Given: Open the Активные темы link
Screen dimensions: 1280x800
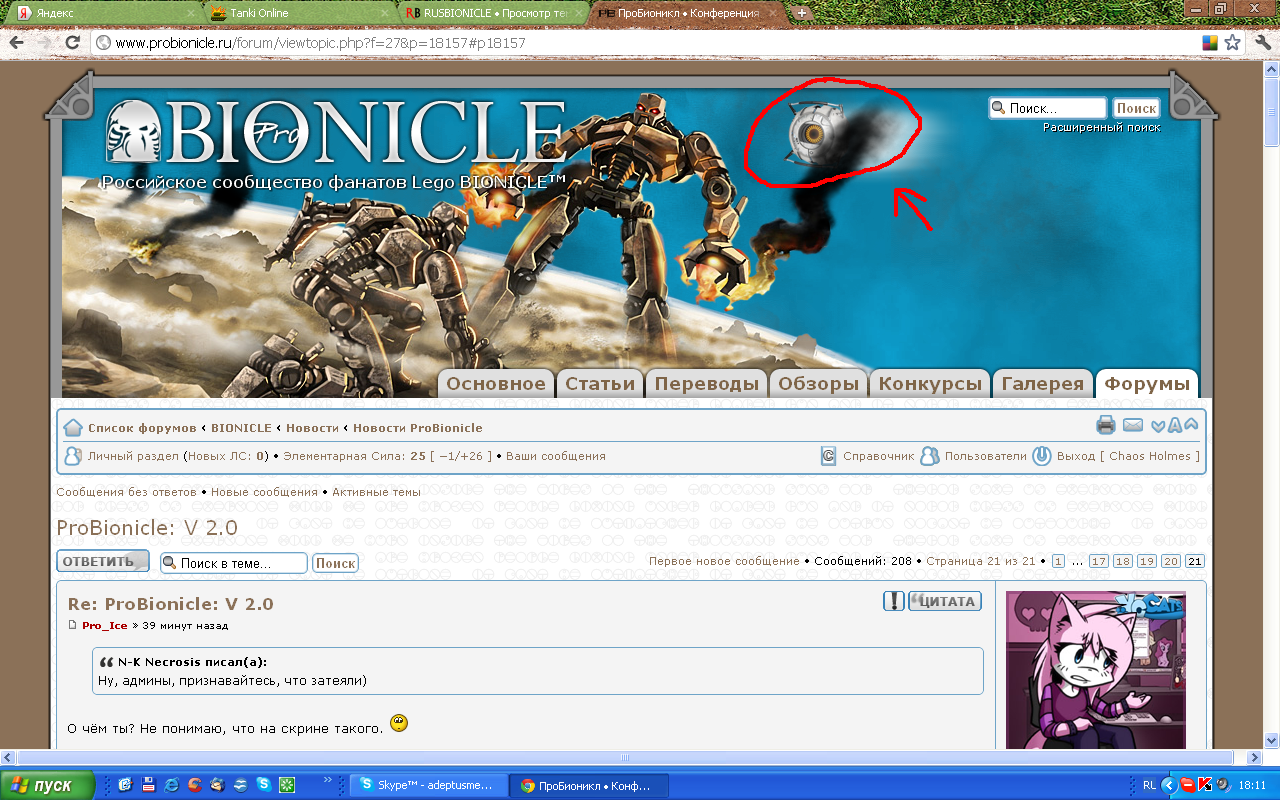Looking at the screenshot, I should point(377,492).
